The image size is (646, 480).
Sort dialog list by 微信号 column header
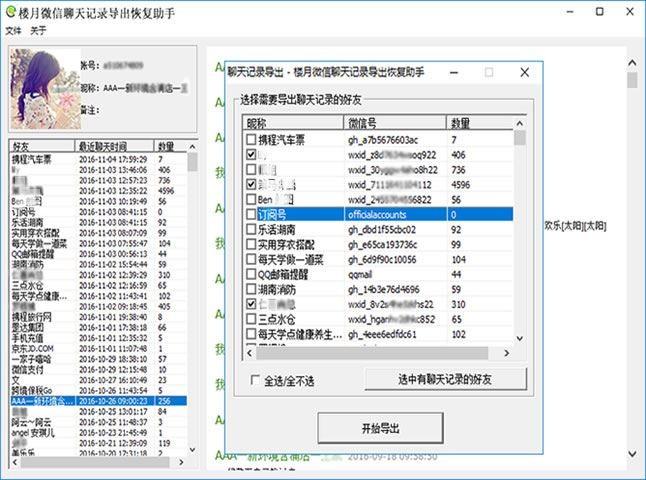point(396,123)
